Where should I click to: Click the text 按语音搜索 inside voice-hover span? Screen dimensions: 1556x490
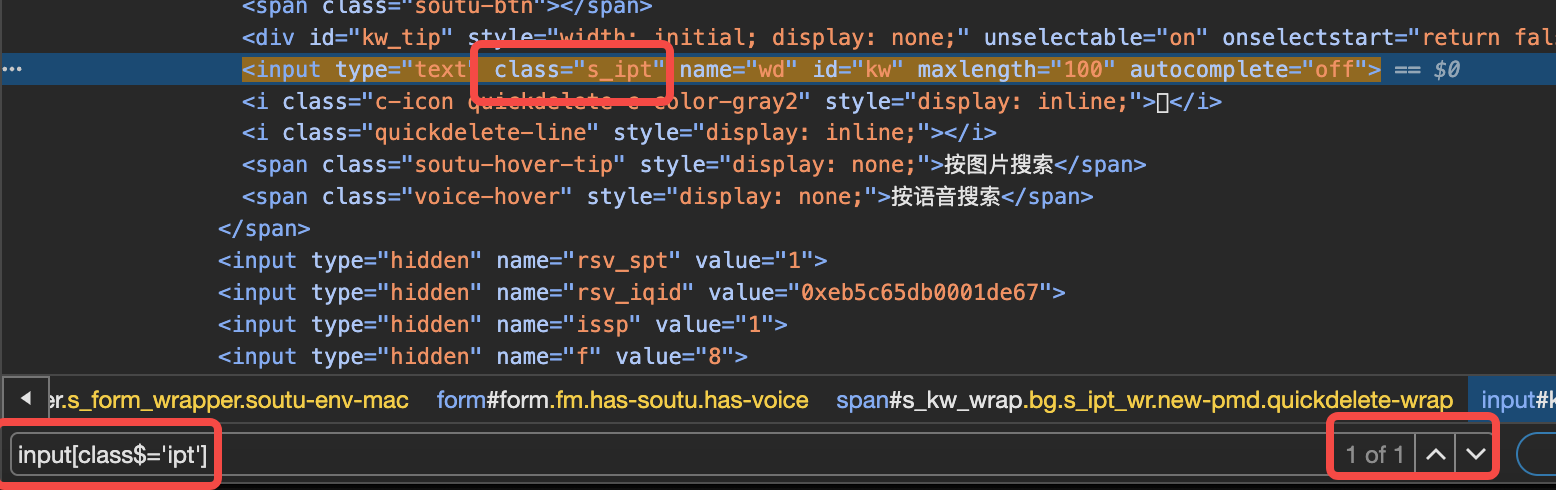click(946, 197)
